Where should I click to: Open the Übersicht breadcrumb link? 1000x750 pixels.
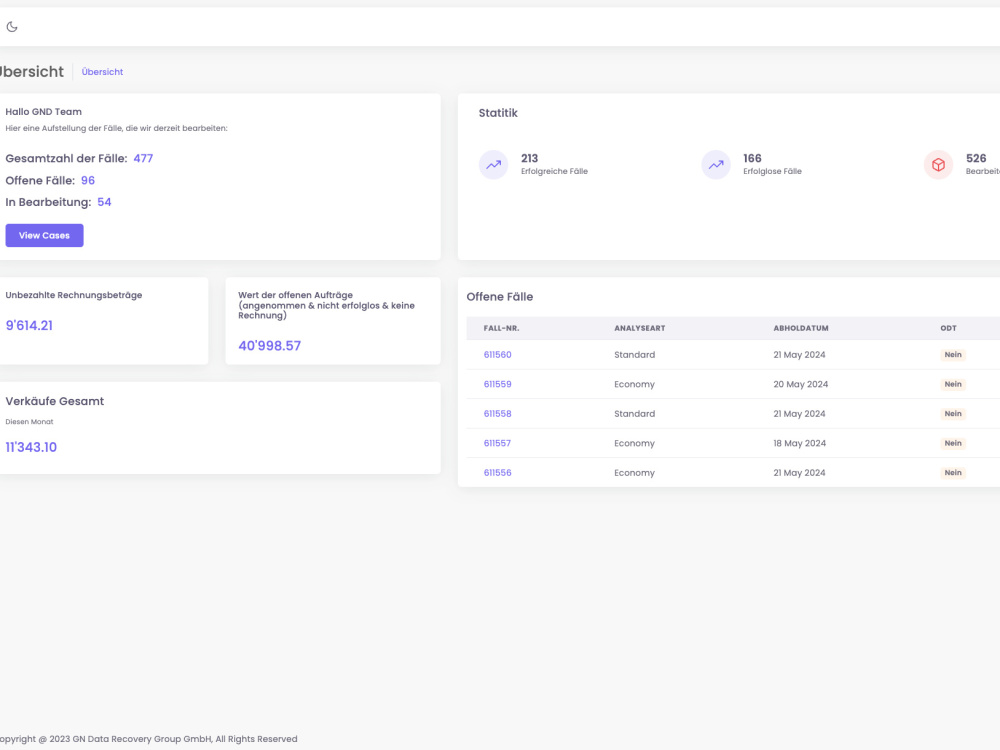102,72
